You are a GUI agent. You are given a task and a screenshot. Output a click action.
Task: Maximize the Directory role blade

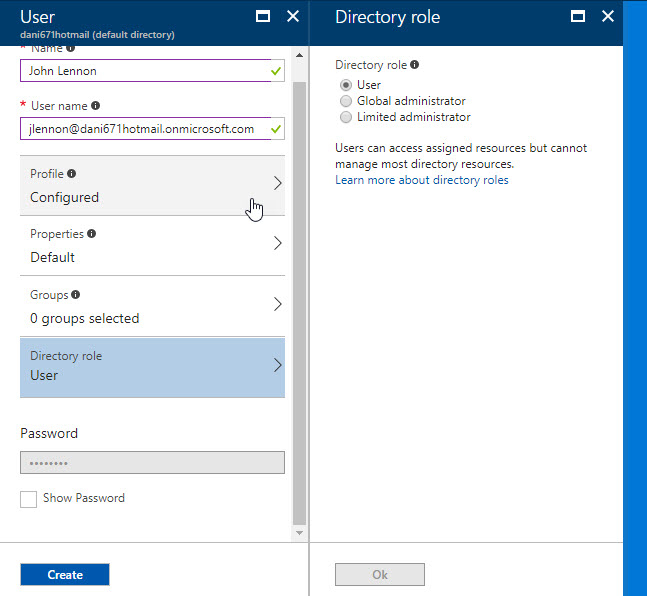(x=577, y=16)
